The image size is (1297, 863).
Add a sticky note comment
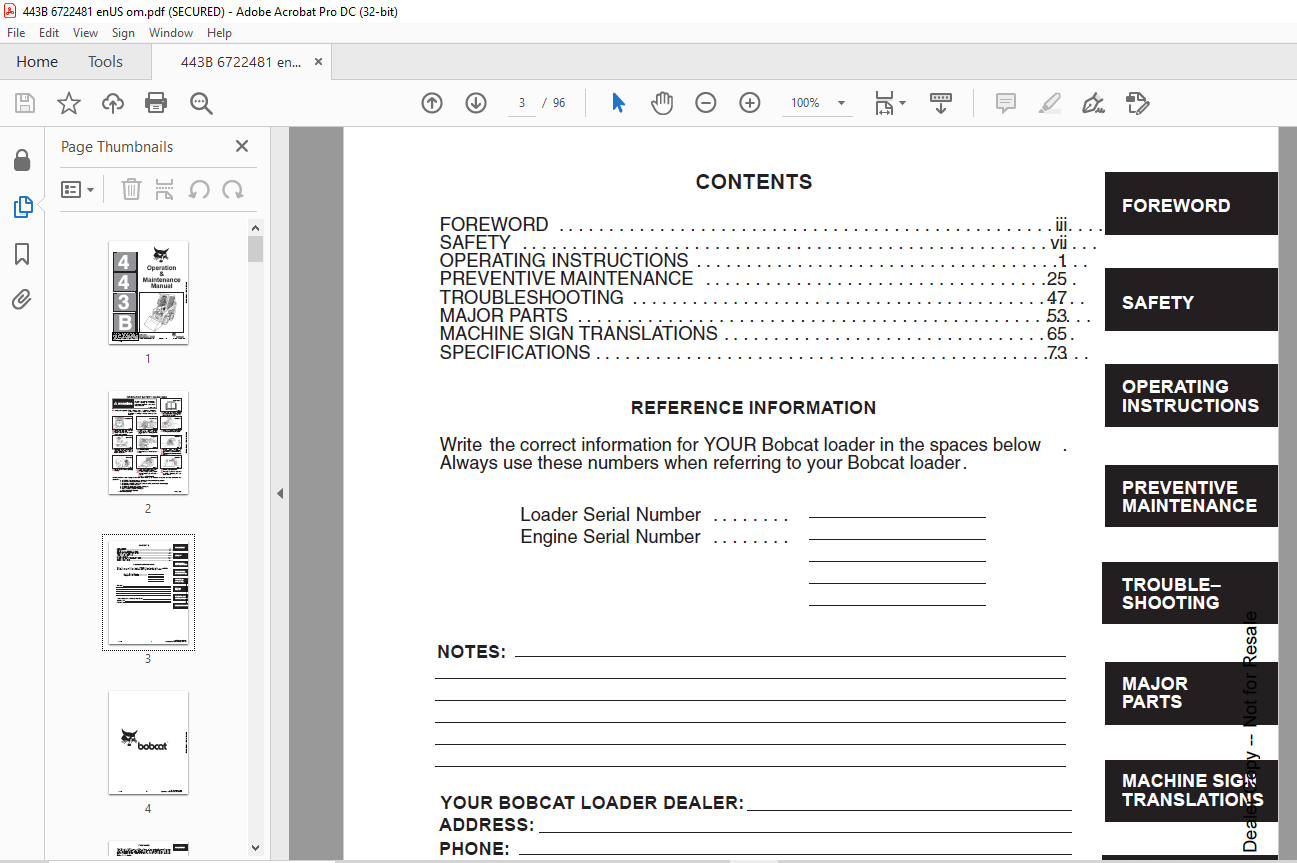[x=1006, y=103]
